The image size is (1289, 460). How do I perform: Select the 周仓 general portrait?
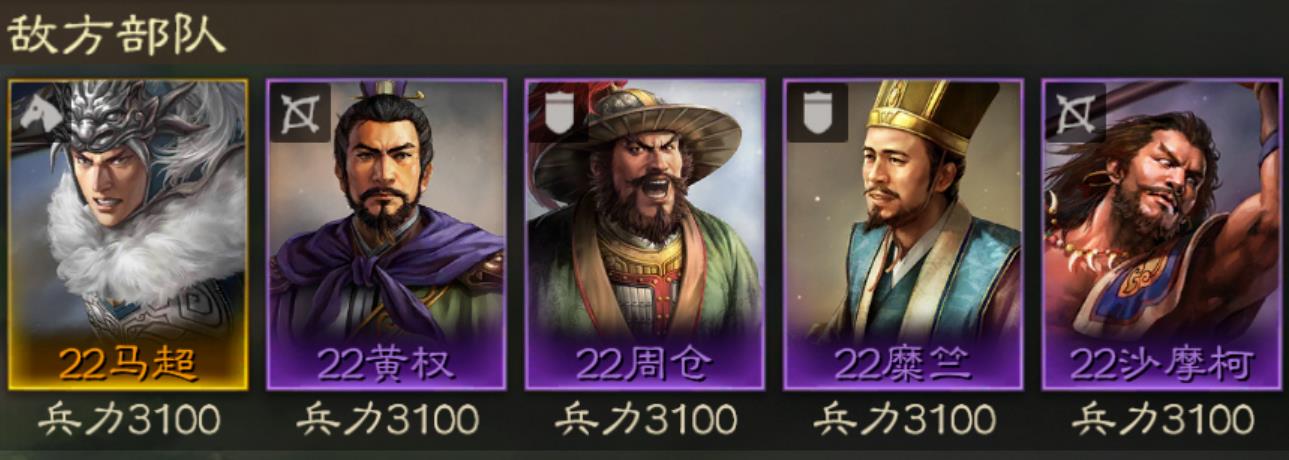(x=645, y=234)
